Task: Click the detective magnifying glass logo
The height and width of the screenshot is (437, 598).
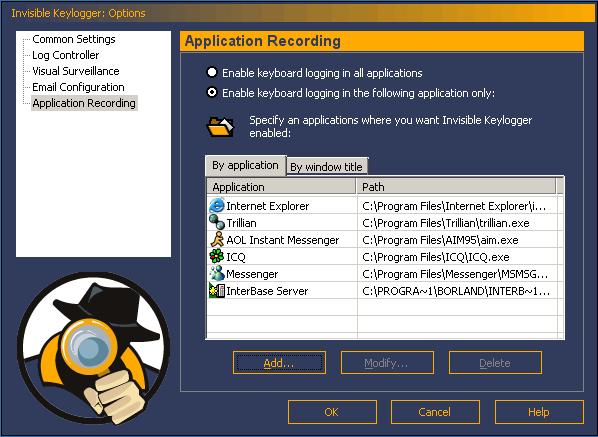Action: pyautogui.click(x=93, y=348)
